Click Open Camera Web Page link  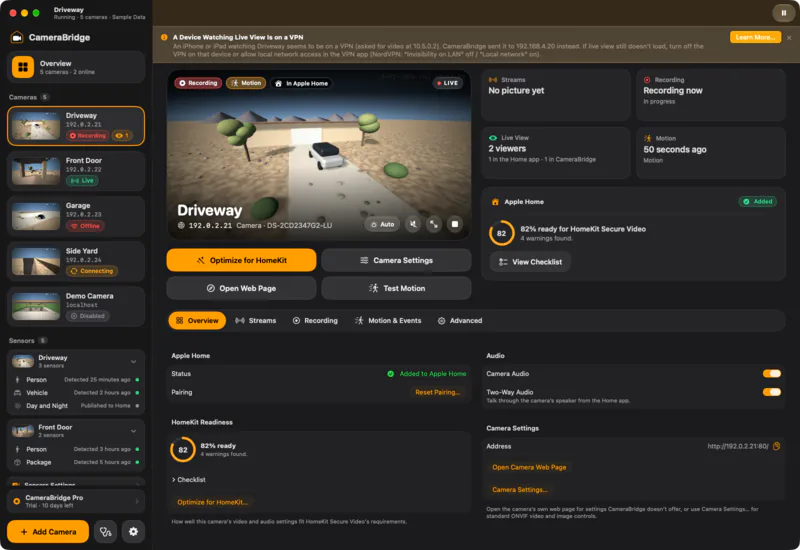tap(529, 467)
